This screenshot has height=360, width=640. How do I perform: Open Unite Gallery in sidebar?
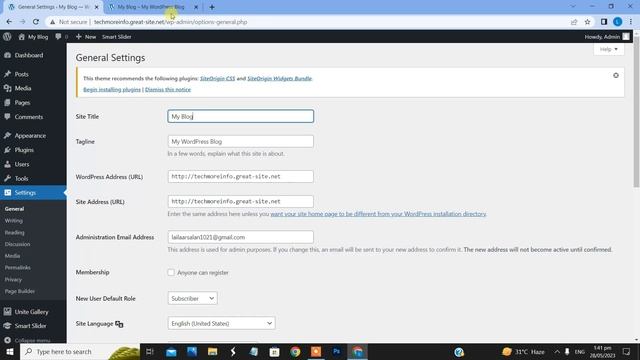31,312
